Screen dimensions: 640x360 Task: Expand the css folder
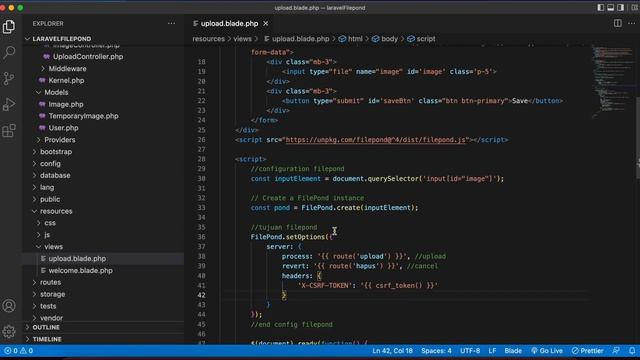(x=50, y=223)
